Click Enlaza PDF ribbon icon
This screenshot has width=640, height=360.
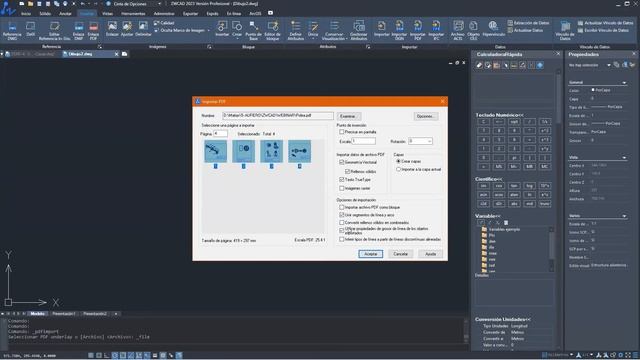(x=93, y=31)
